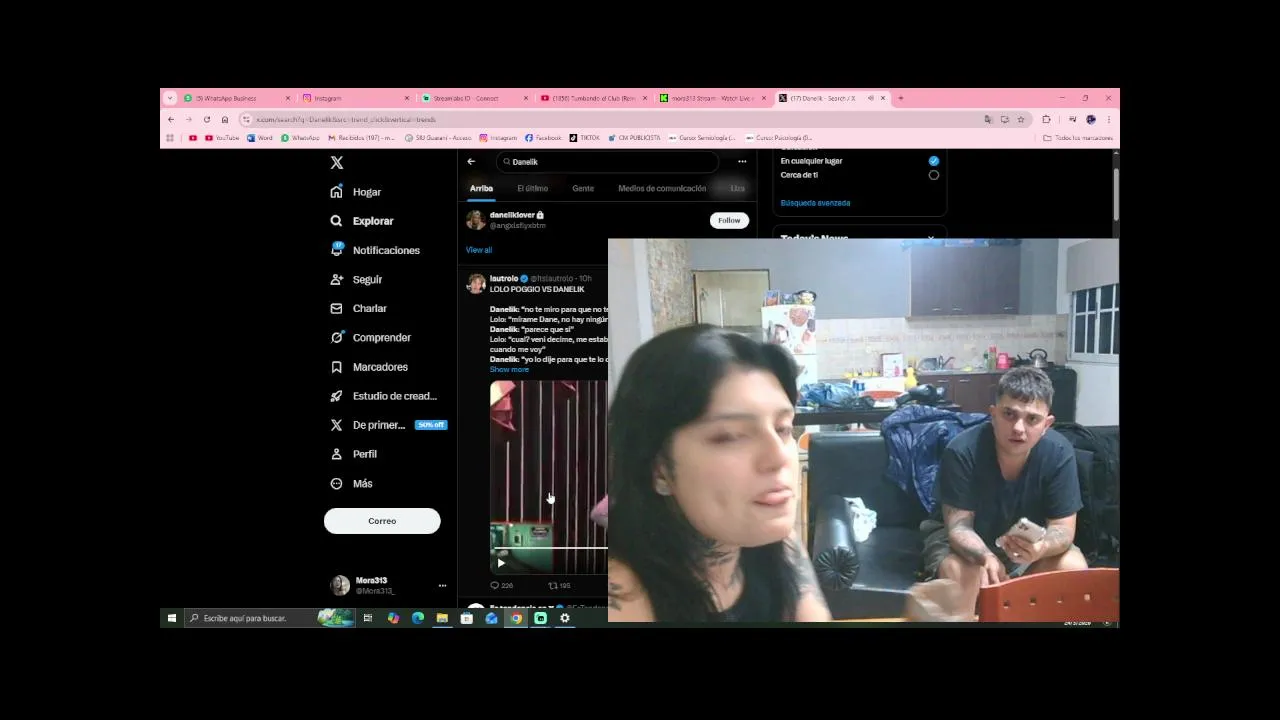Click Correo post button
The width and height of the screenshot is (1280, 720).
[x=382, y=521]
